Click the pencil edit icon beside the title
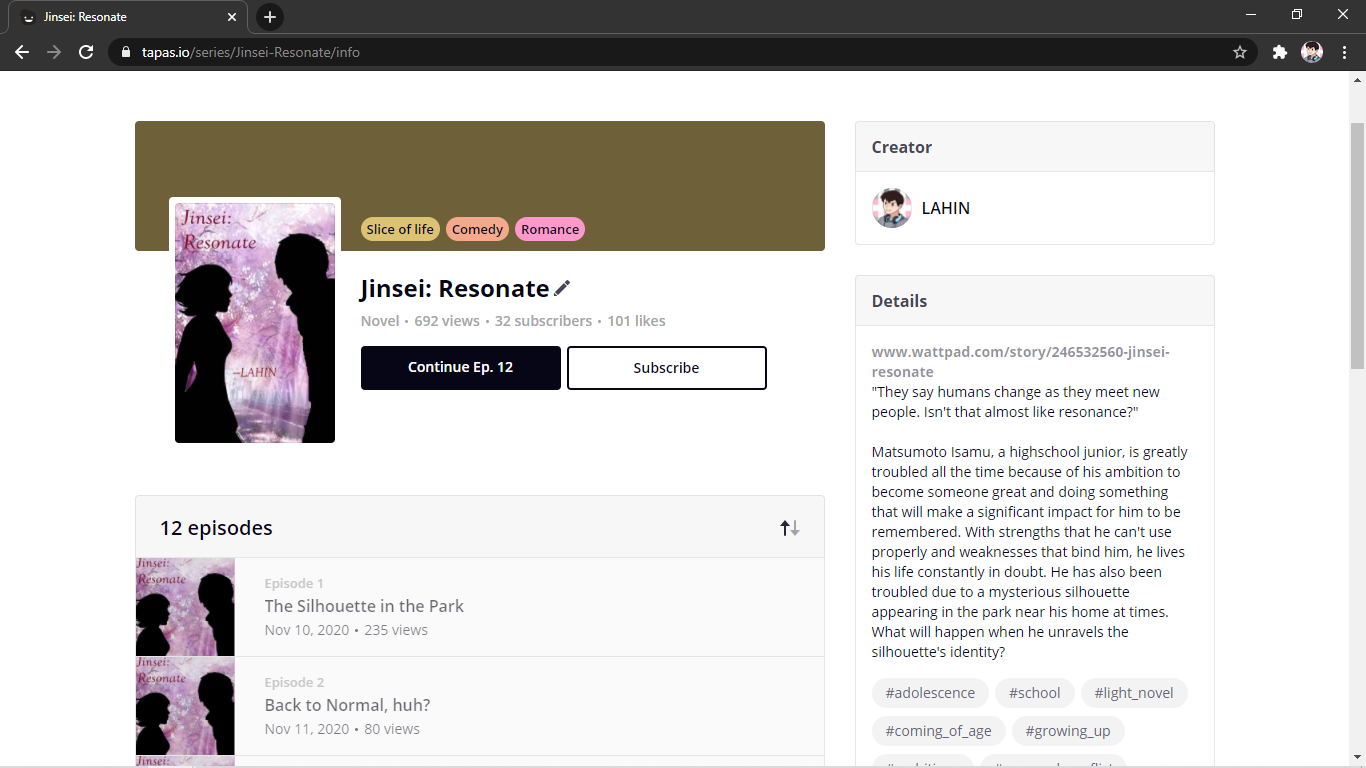Image resolution: width=1366 pixels, height=768 pixels. pos(562,288)
